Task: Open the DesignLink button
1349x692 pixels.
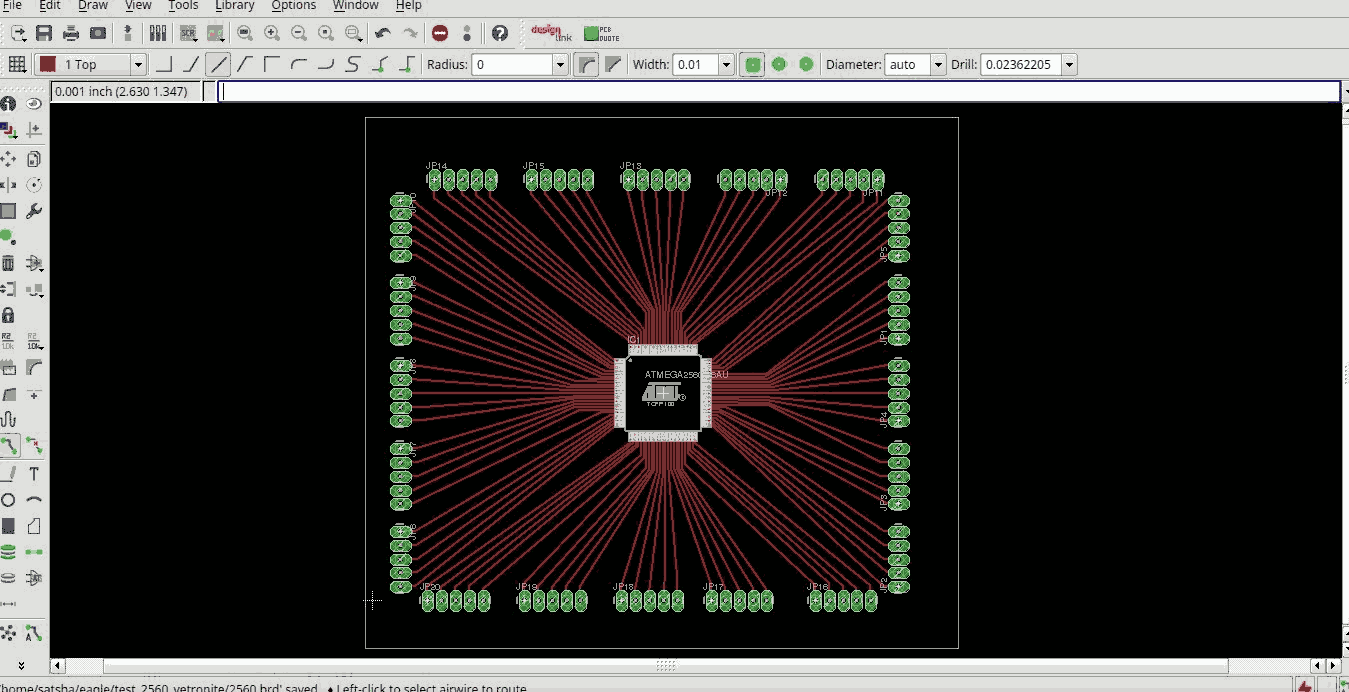Action: [x=551, y=33]
